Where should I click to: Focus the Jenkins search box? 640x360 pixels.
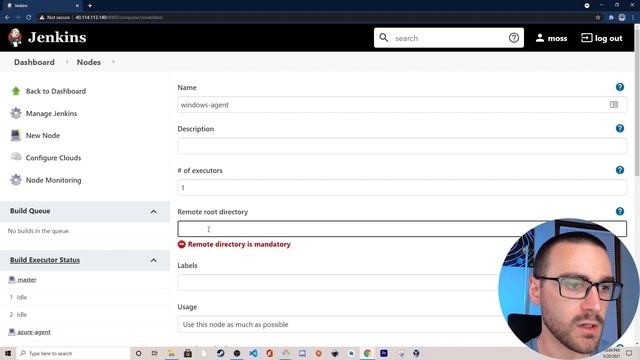449,38
